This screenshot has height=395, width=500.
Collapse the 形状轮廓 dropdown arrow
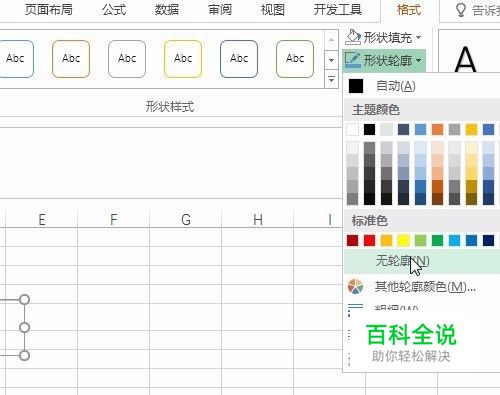[419, 60]
